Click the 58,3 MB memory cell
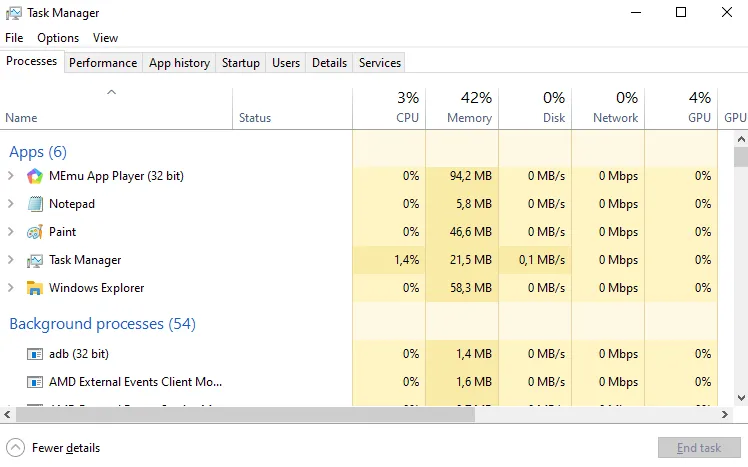Viewport: 748px width, 467px height. pos(462,288)
